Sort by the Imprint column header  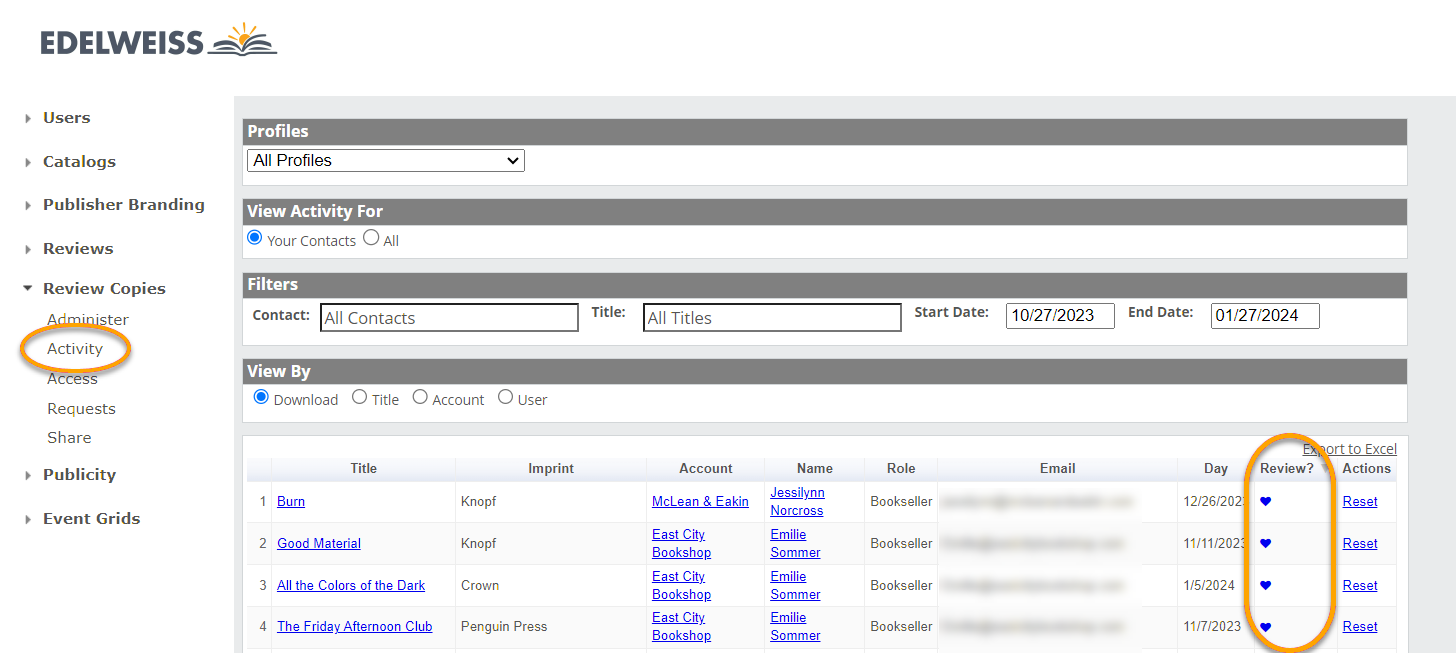point(551,469)
